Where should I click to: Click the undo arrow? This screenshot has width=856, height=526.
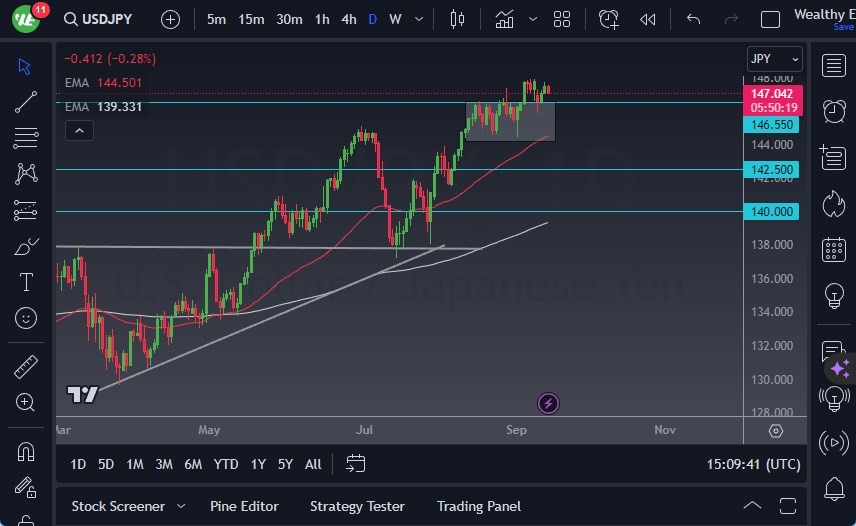click(693, 19)
